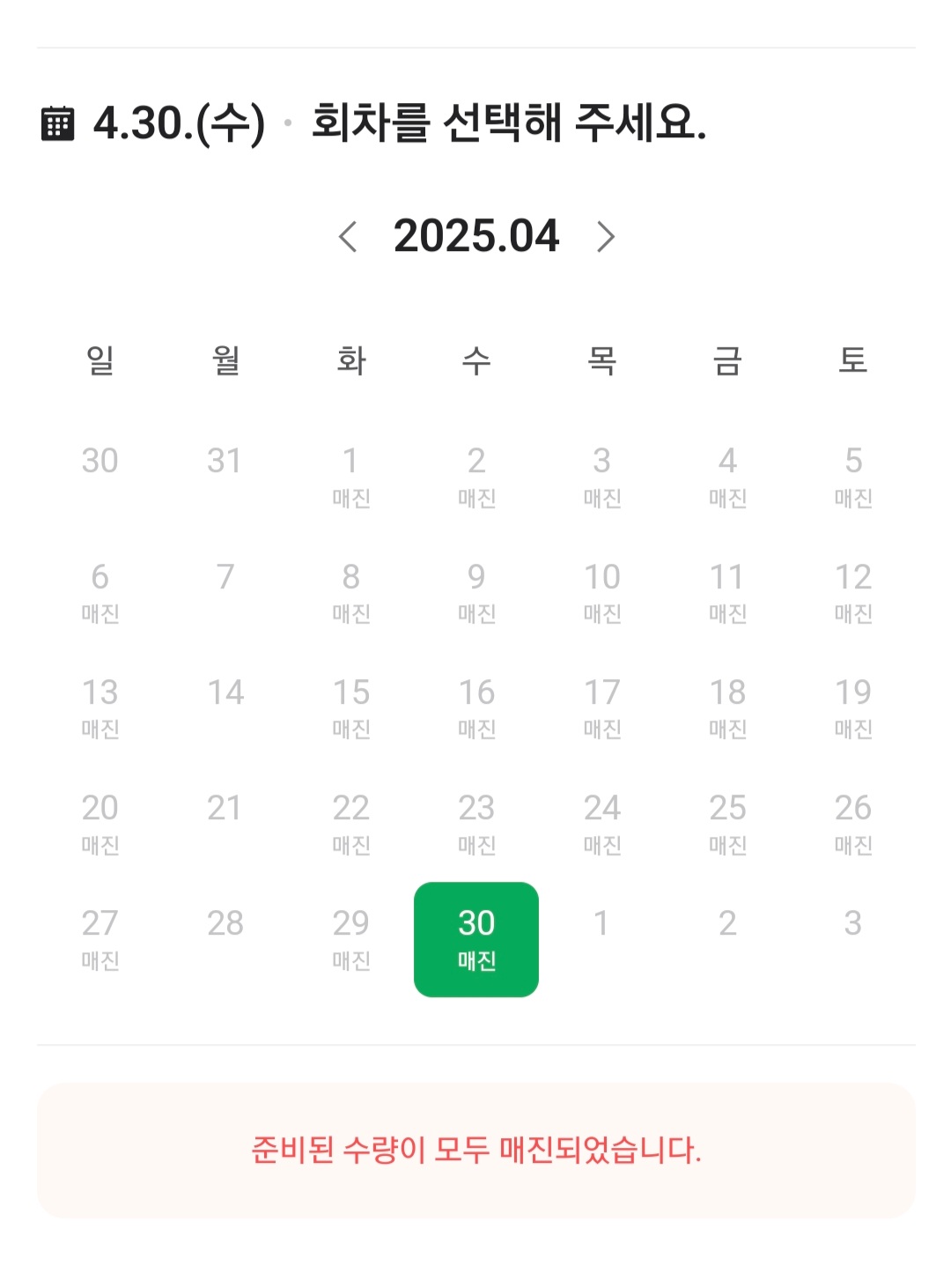This screenshot has height=1288, width=951.
Task: Choose sold-out date April 5
Action: coord(853,477)
